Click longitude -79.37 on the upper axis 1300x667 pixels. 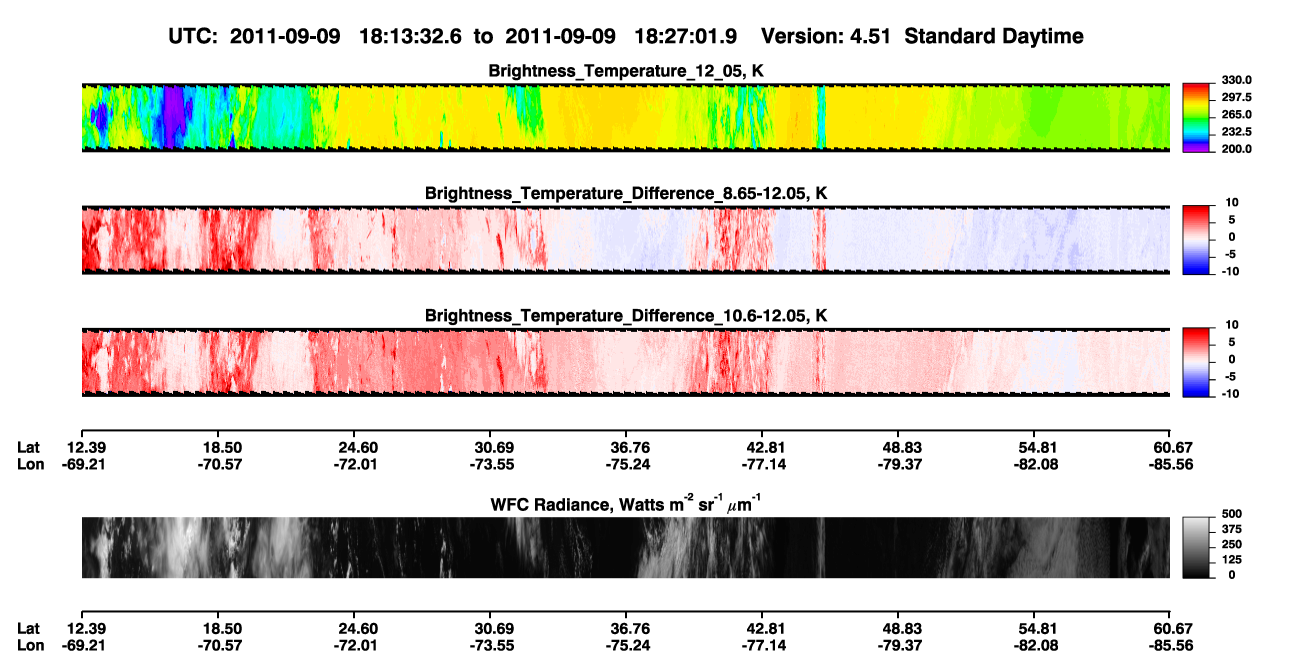click(899, 464)
